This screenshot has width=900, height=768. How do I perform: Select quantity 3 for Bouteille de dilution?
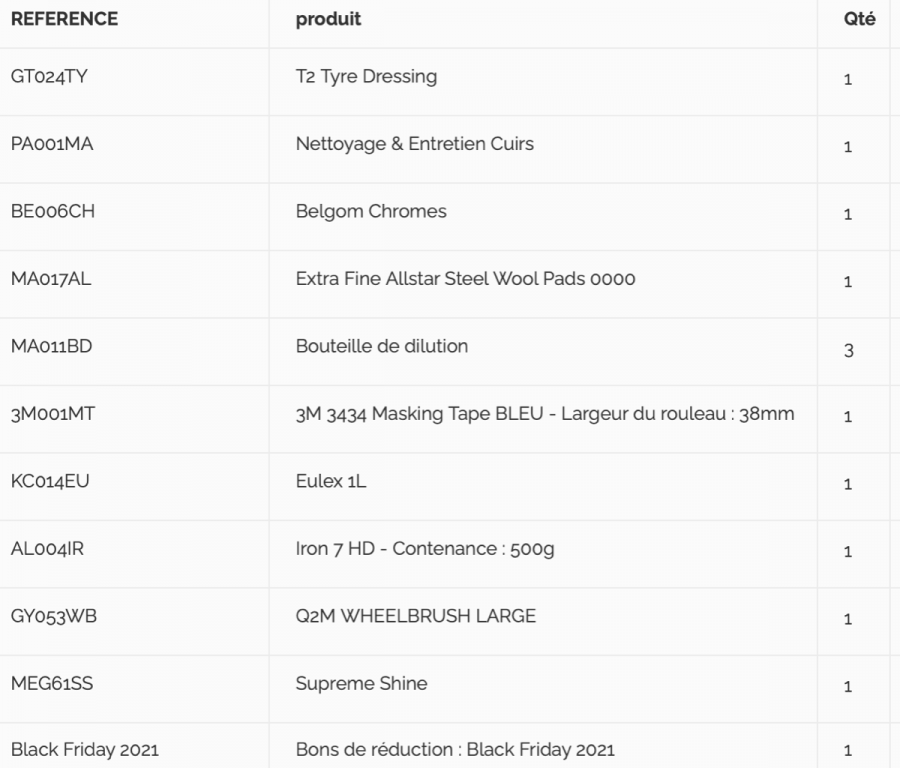click(x=848, y=350)
